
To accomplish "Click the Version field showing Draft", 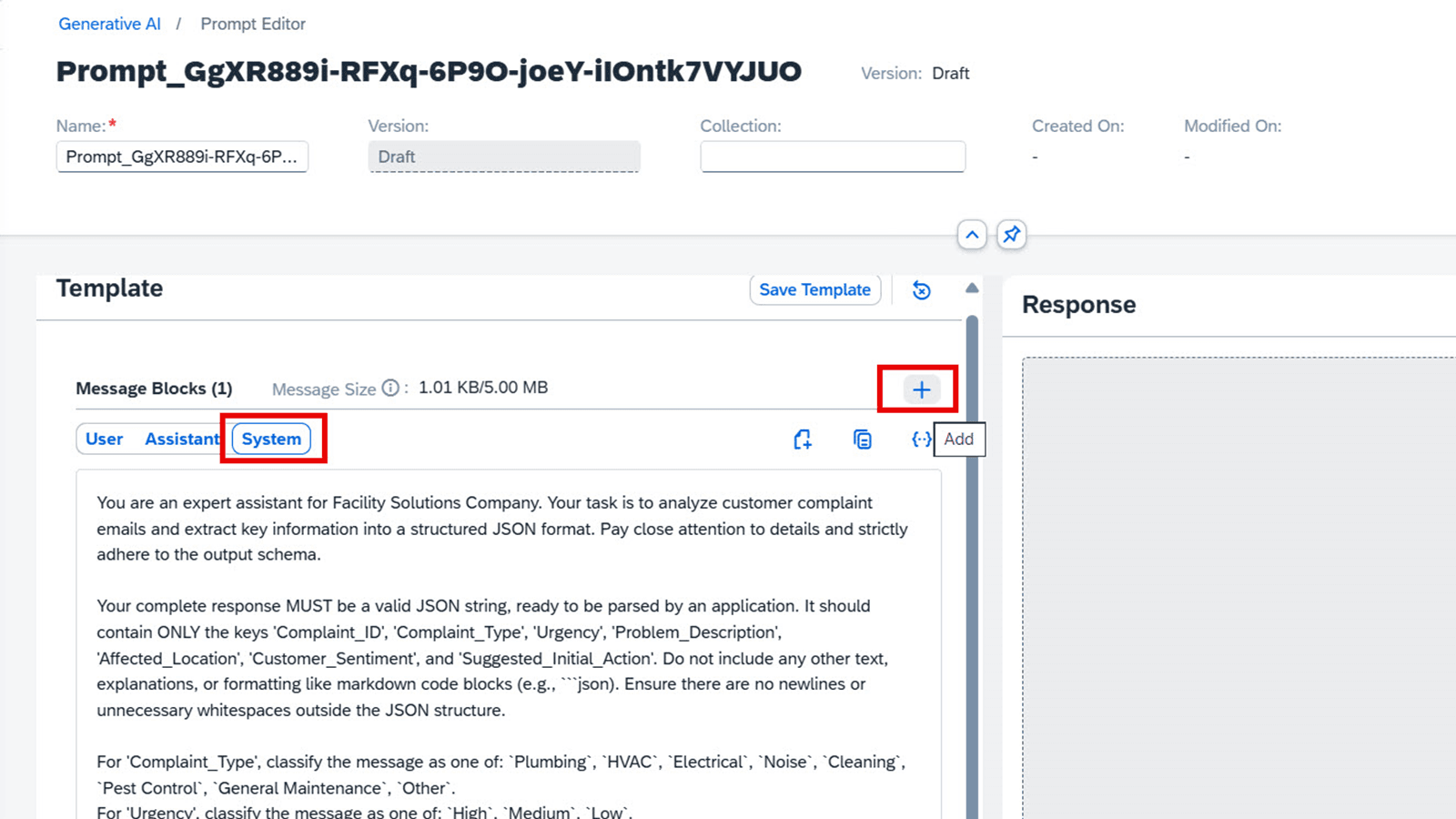I will click(x=504, y=157).
